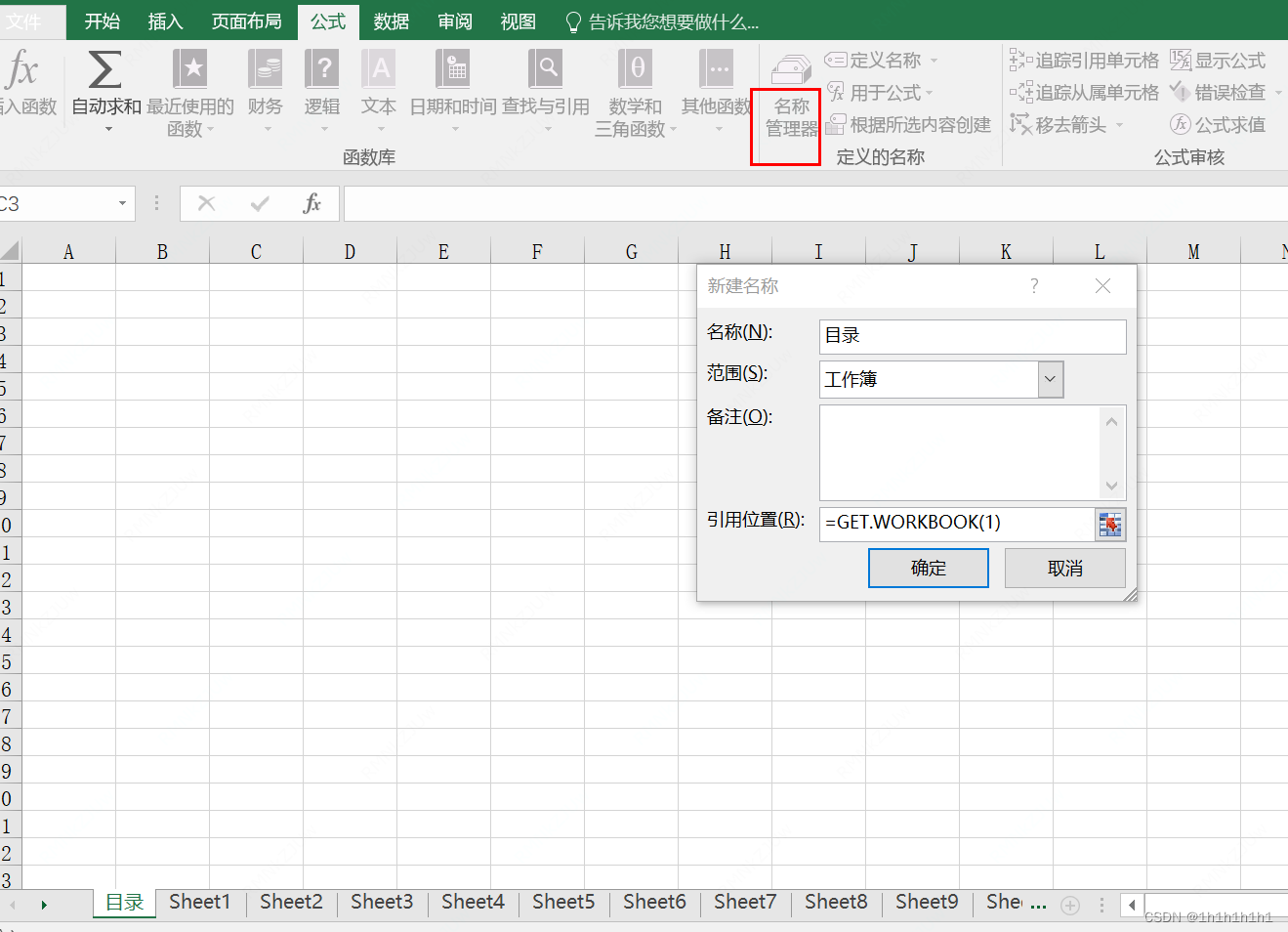Open Recently Used functions icon

click(x=189, y=69)
